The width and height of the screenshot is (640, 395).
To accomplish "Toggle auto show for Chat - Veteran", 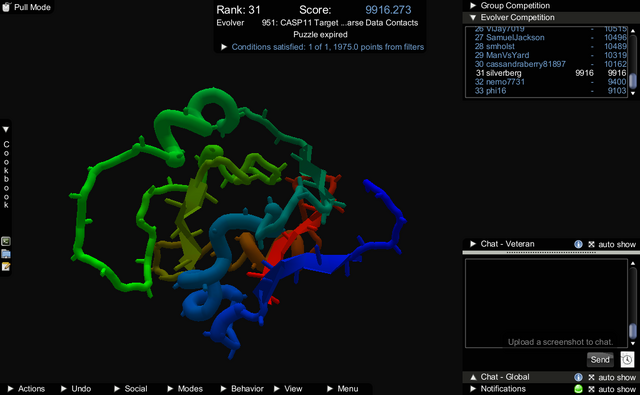I will pyautogui.click(x=612, y=244).
